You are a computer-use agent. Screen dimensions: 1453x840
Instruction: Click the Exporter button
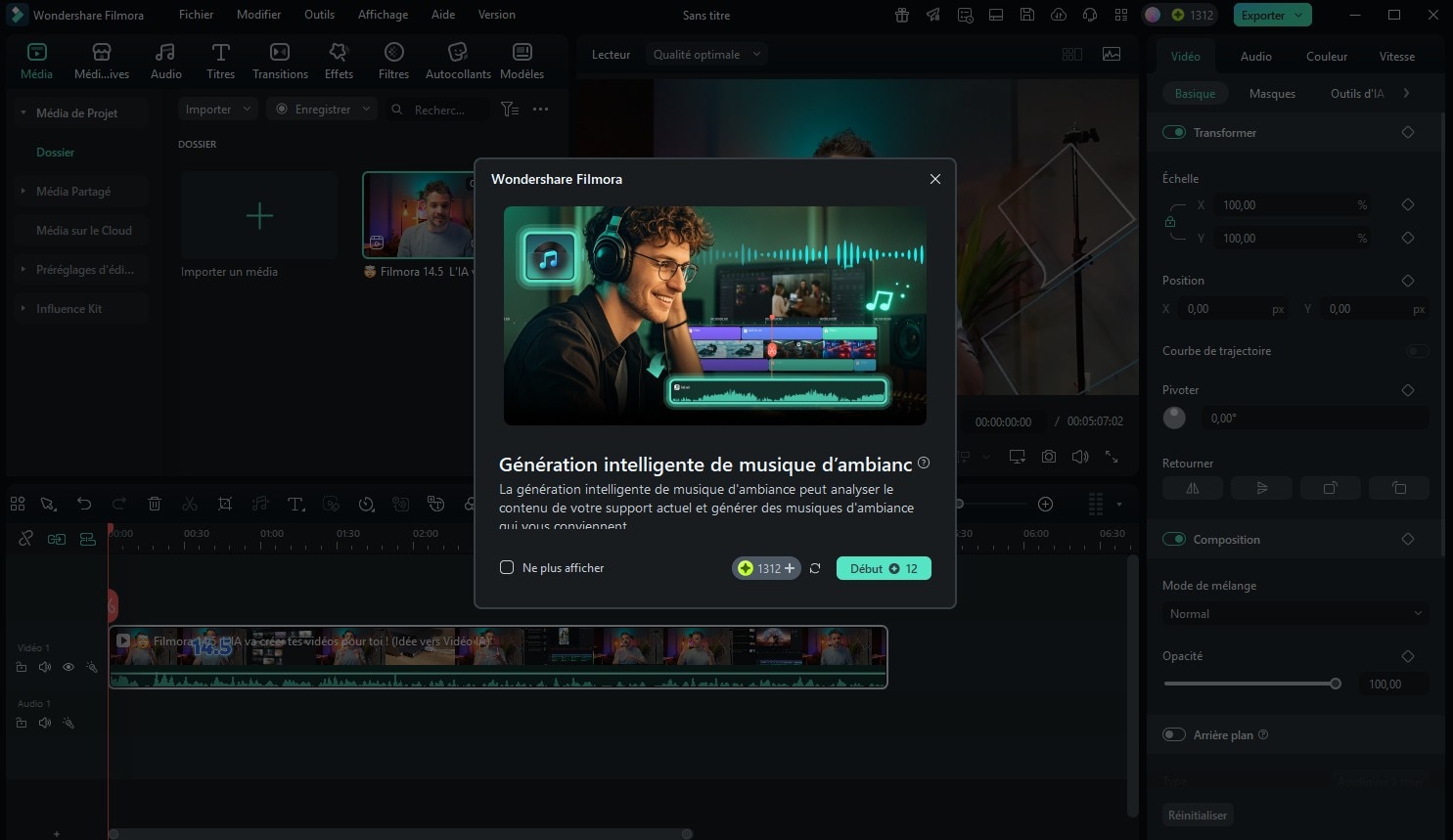coord(1272,15)
